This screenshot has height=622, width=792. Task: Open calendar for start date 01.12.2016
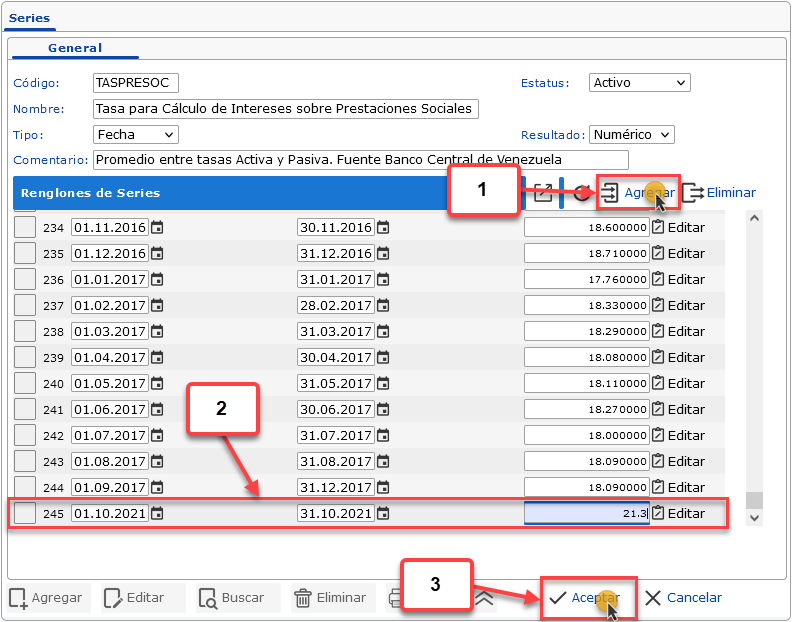(x=158, y=254)
